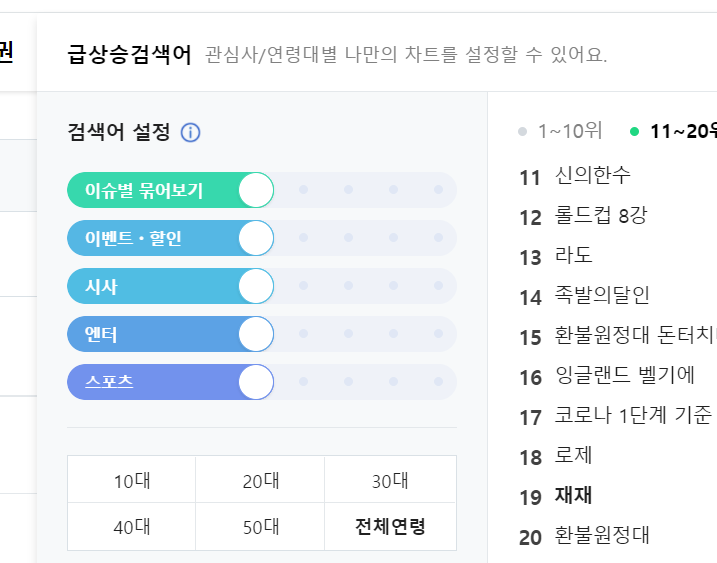Open the keyword 잉글랜드 벨기에
The height and width of the screenshot is (563, 717).
(x=625, y=375)
